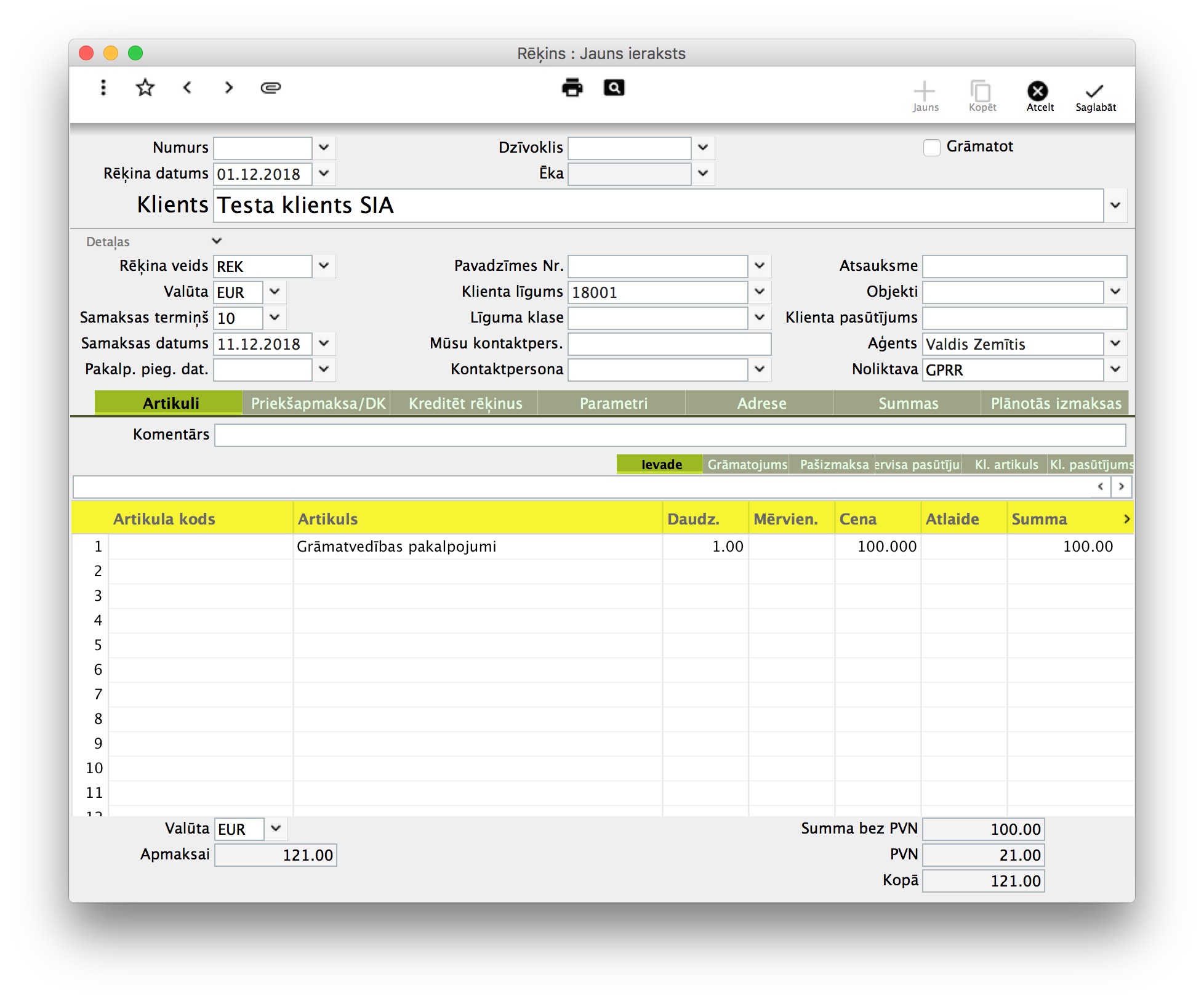Open Samaksas datums date picker dropdown
The height and width of the screenshot is (1001, 1204).
point(324,344)
